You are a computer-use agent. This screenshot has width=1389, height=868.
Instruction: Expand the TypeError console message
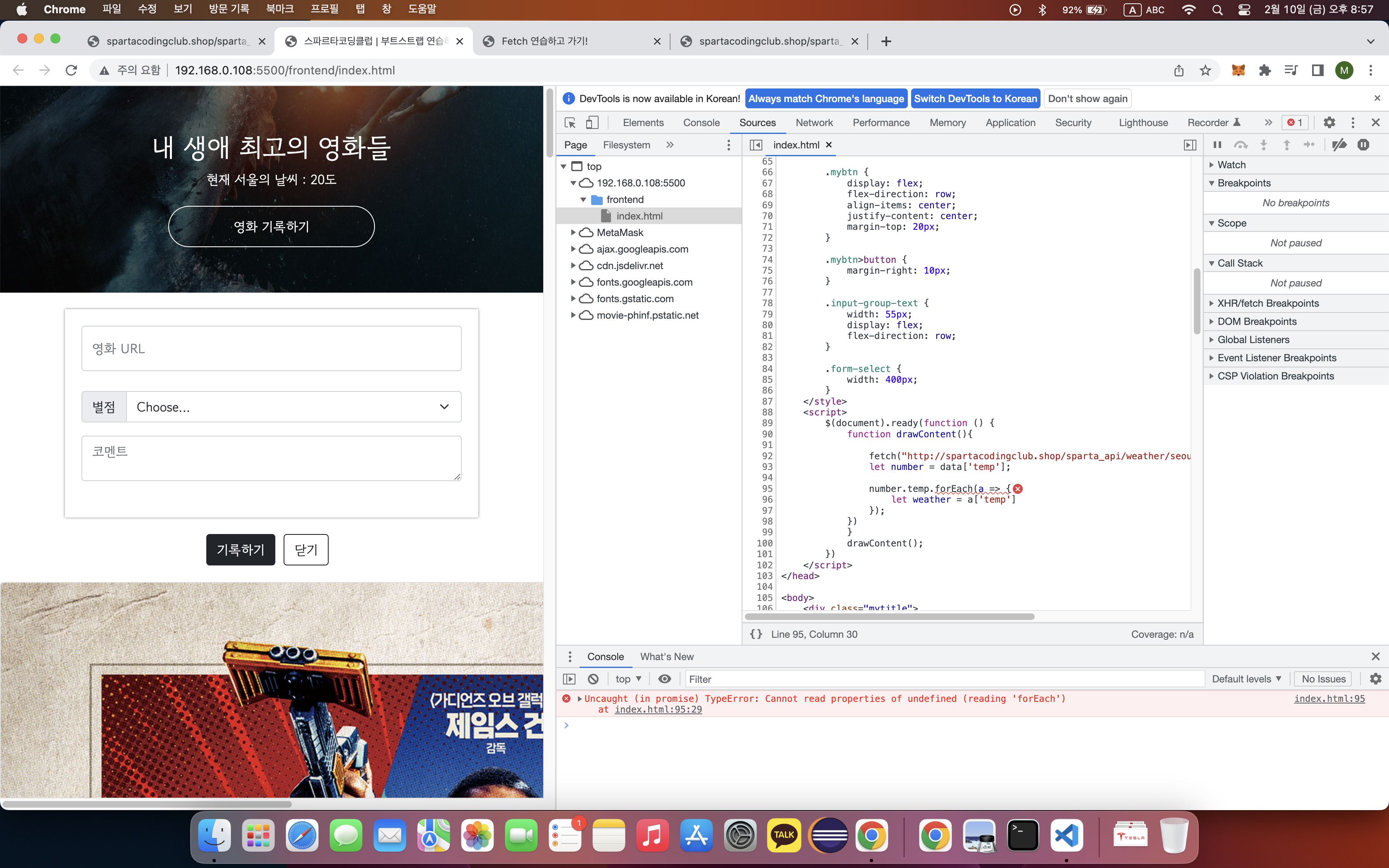[x=580, y=699]
